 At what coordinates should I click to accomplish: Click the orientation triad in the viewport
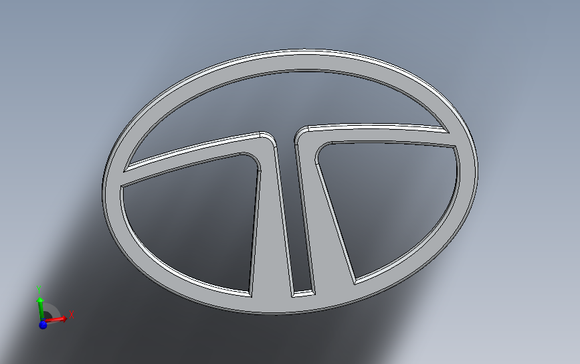click(x=55, y=308)
